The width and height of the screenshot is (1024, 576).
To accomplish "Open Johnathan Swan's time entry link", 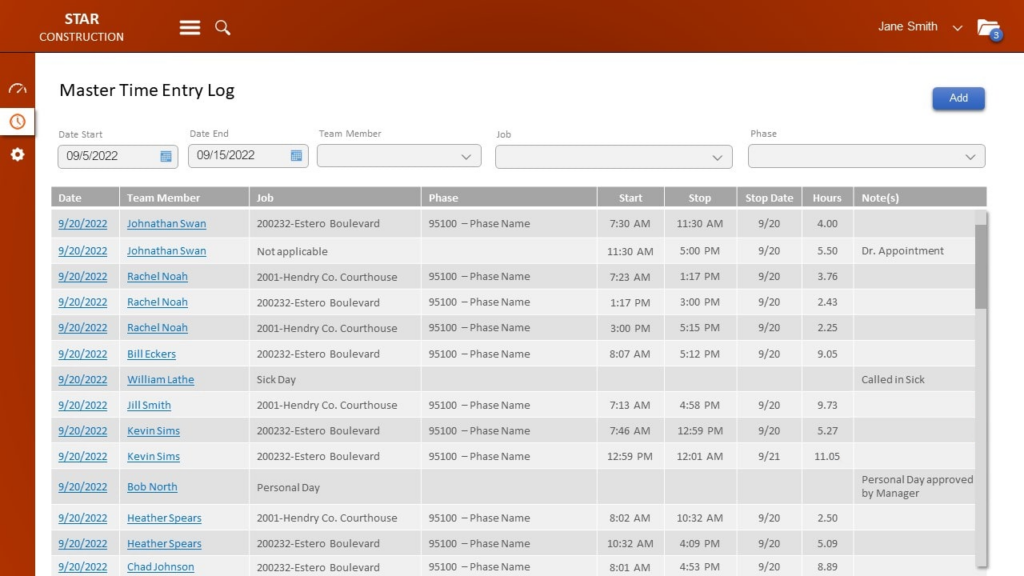I will click(166, 224).
